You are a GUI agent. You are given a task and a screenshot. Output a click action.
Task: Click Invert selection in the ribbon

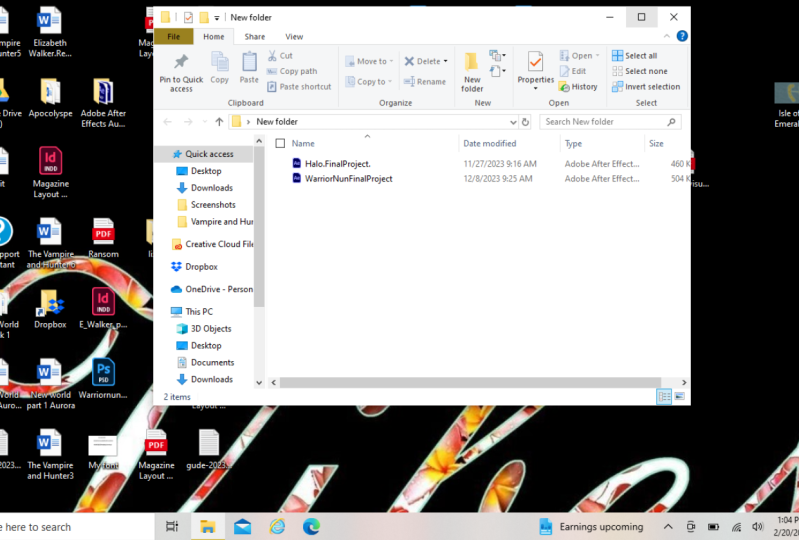[x=645, y=87]
